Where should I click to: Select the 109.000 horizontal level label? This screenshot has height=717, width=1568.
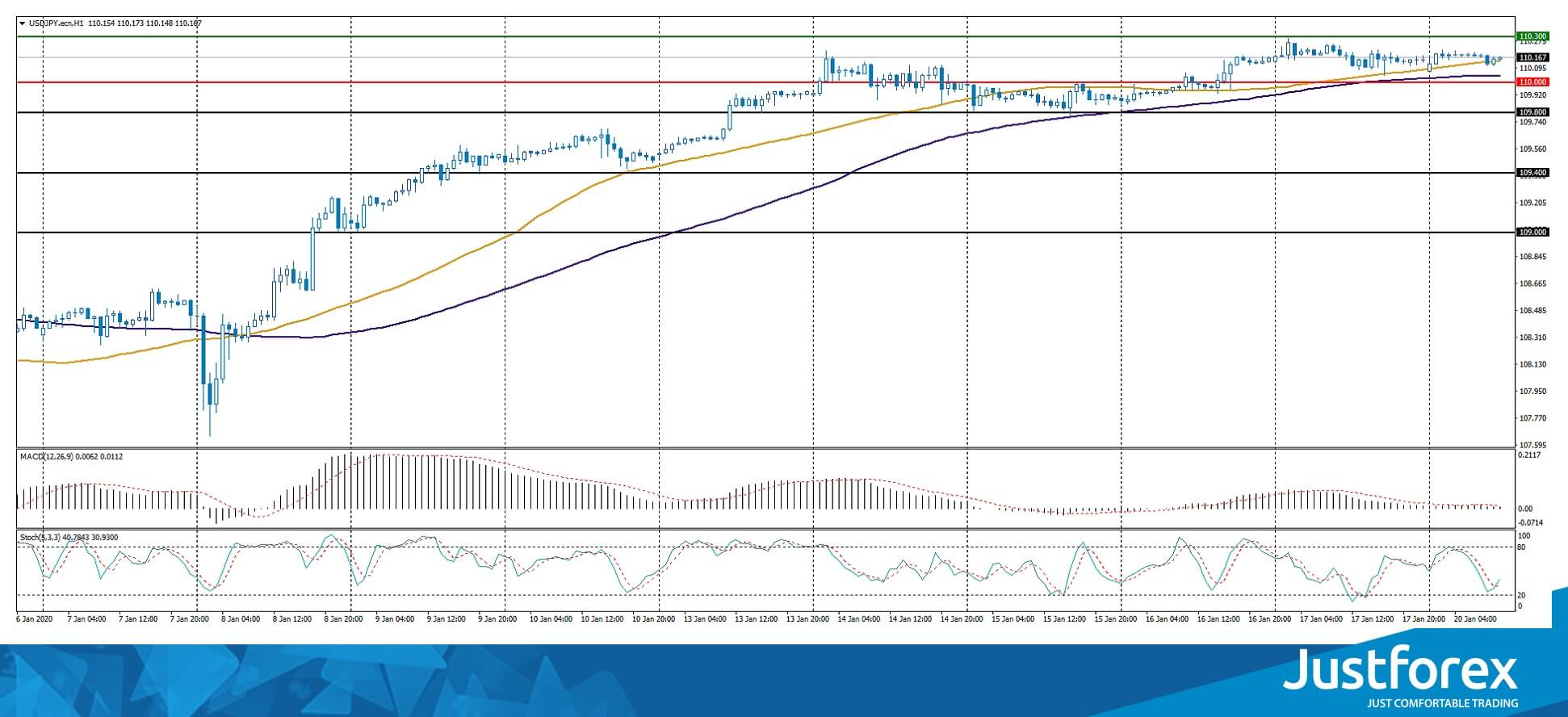coord(1532,233)
